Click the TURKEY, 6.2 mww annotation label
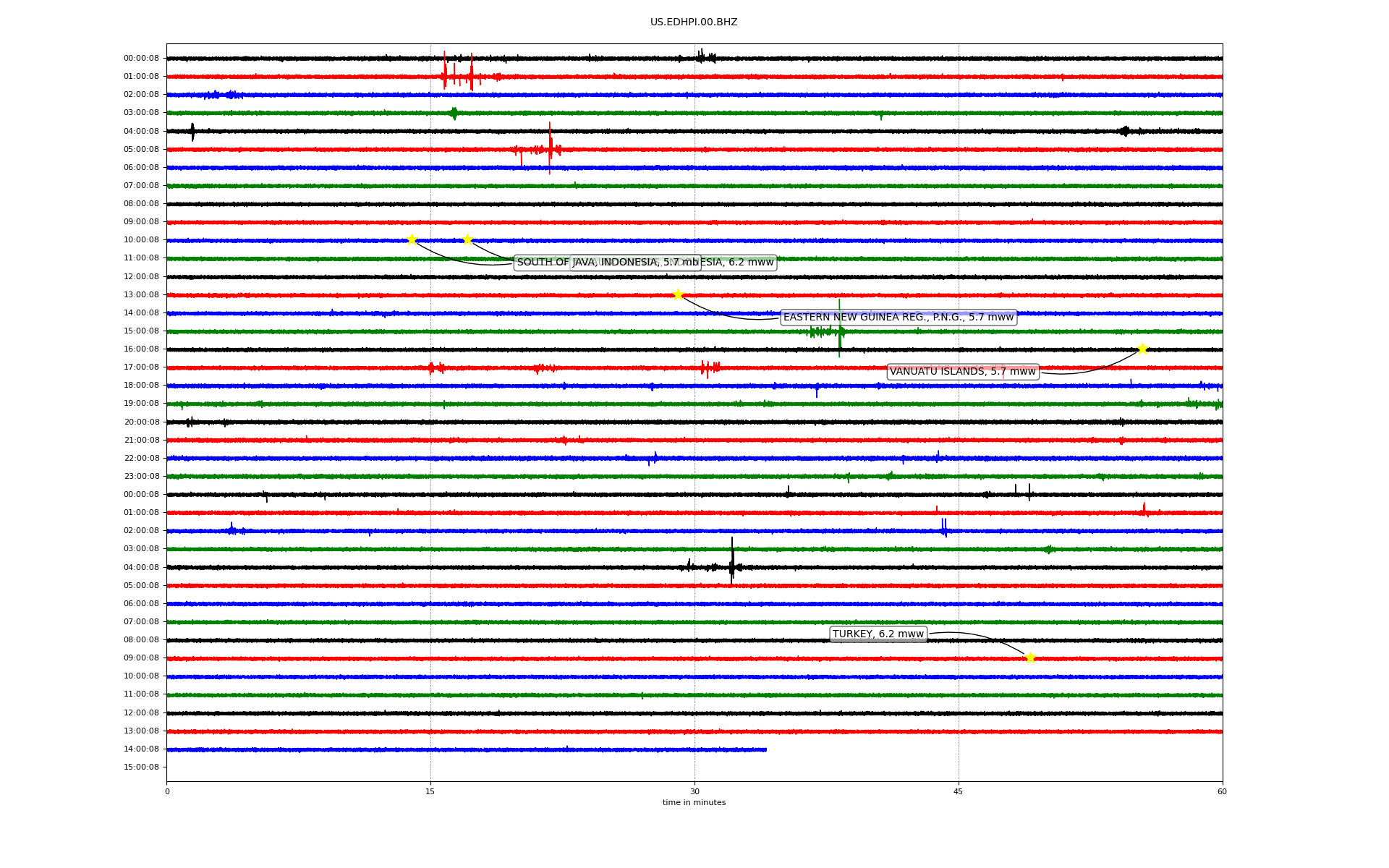 878,634
